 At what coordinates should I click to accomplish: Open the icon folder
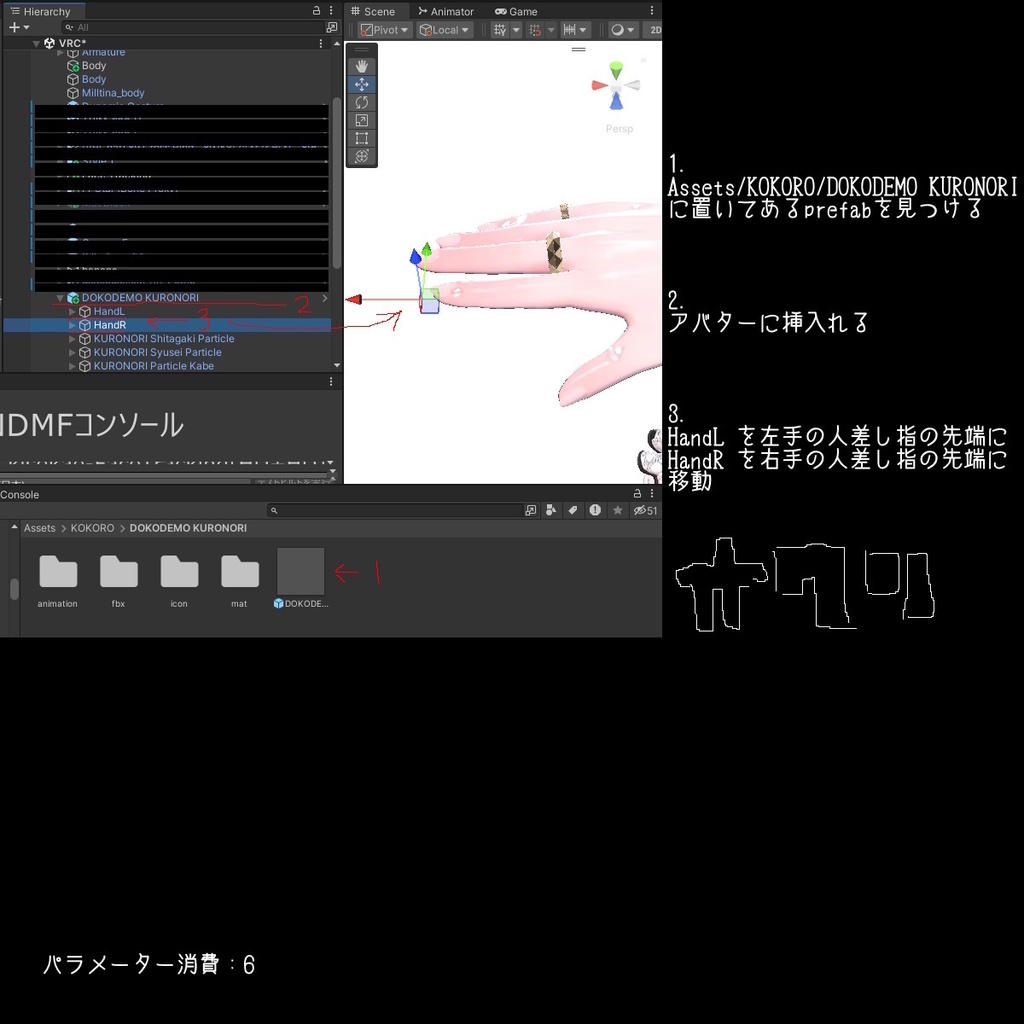click(179, 580)
